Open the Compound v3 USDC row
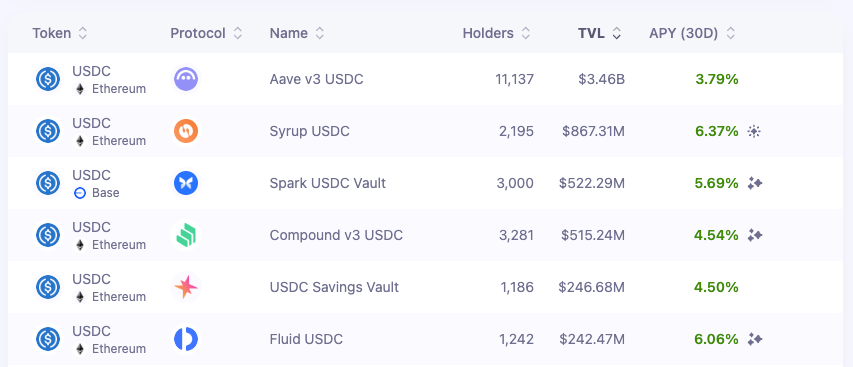The width and height of the screenshot is (853, 367). point(426,235)
